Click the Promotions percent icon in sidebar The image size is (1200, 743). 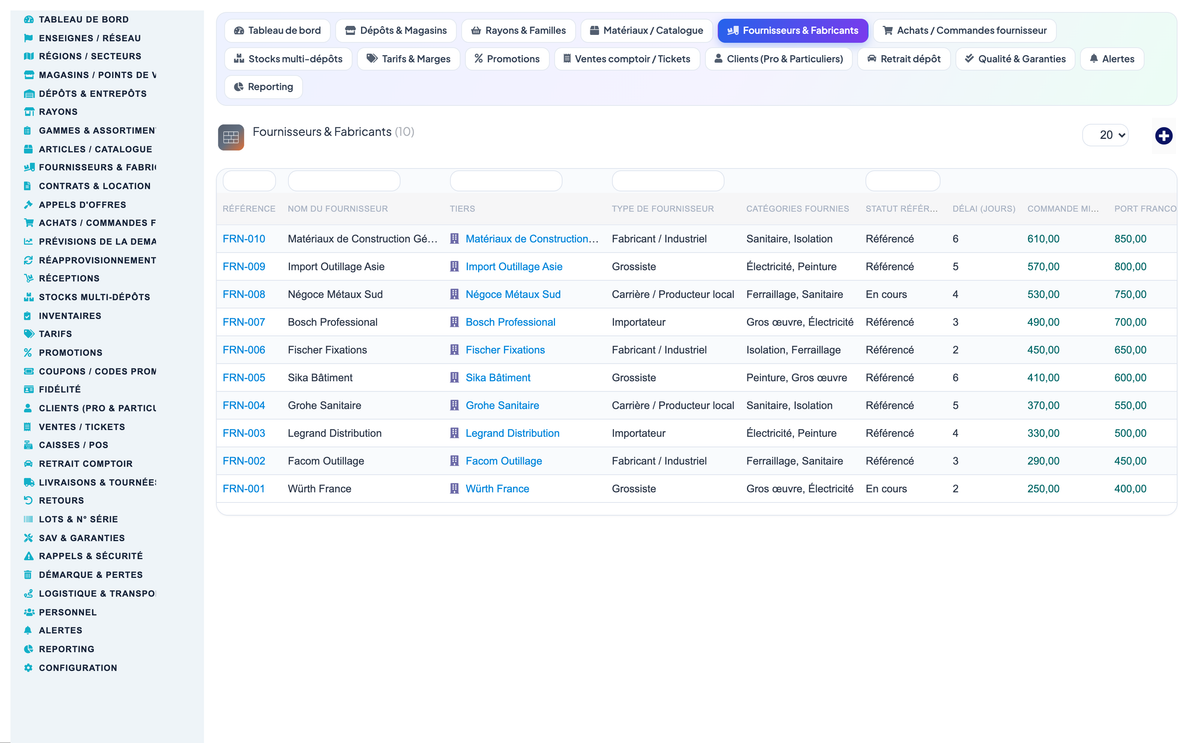point(28,352)
